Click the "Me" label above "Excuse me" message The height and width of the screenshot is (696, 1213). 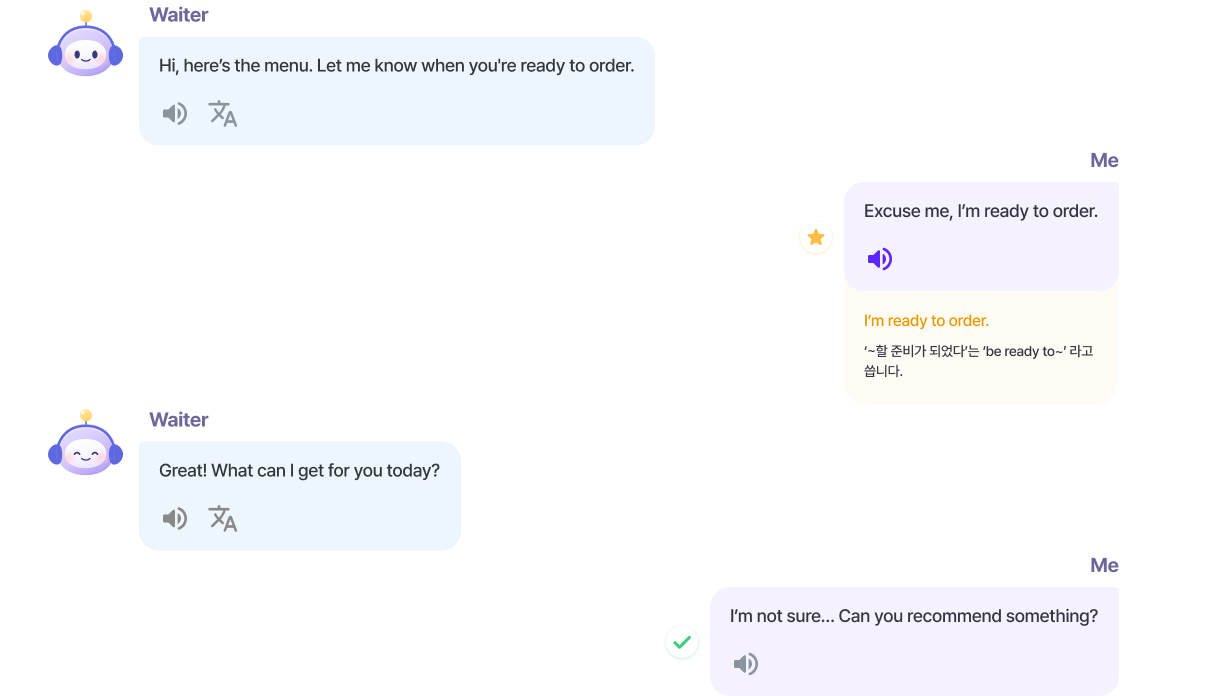point(1104,161)
